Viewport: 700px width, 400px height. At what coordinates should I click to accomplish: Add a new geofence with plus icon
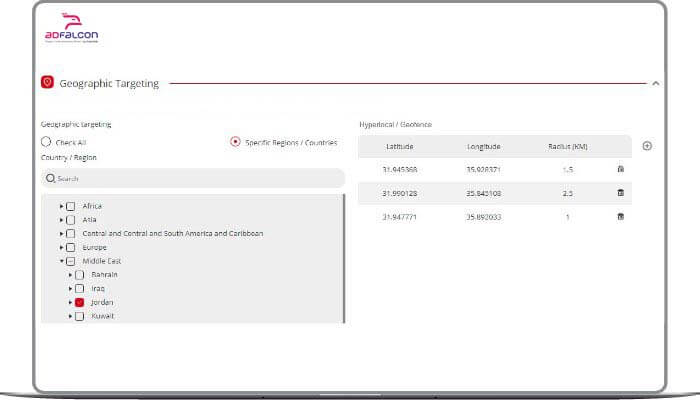[x=647, y=146]
